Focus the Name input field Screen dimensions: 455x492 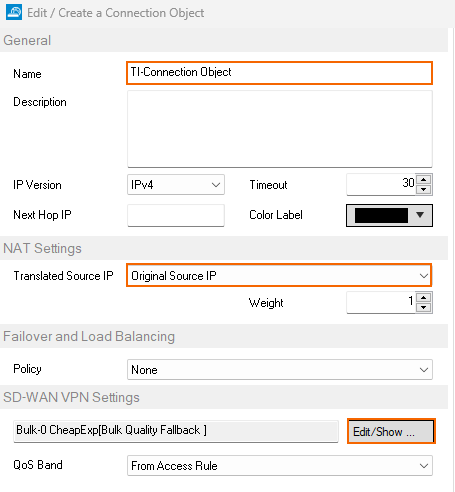click(279, 73)
